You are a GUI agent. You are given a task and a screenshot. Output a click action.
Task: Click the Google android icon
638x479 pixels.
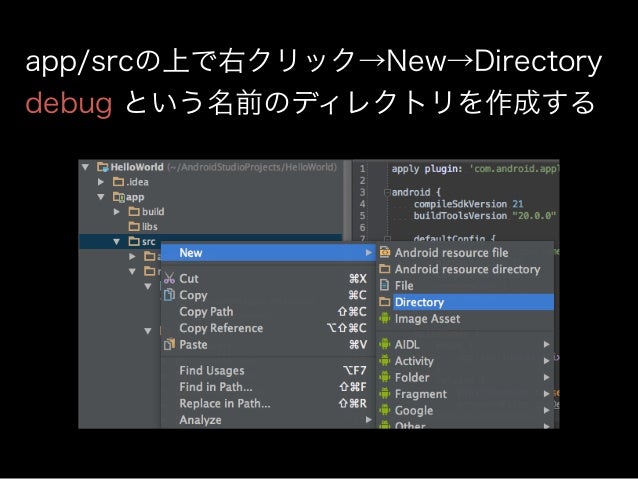(x=385, y=410)
